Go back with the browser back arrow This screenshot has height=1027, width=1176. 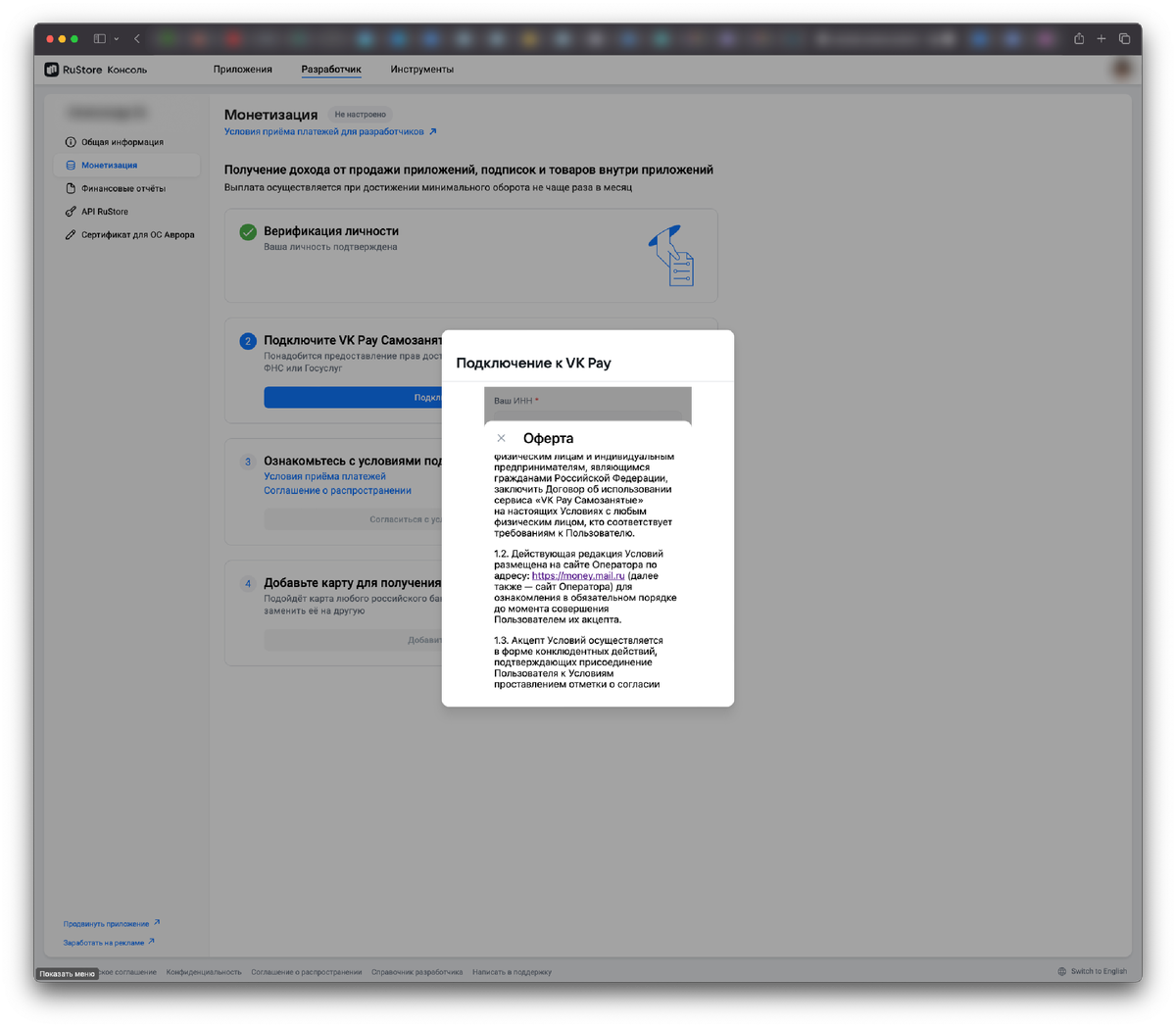[137, 39]
